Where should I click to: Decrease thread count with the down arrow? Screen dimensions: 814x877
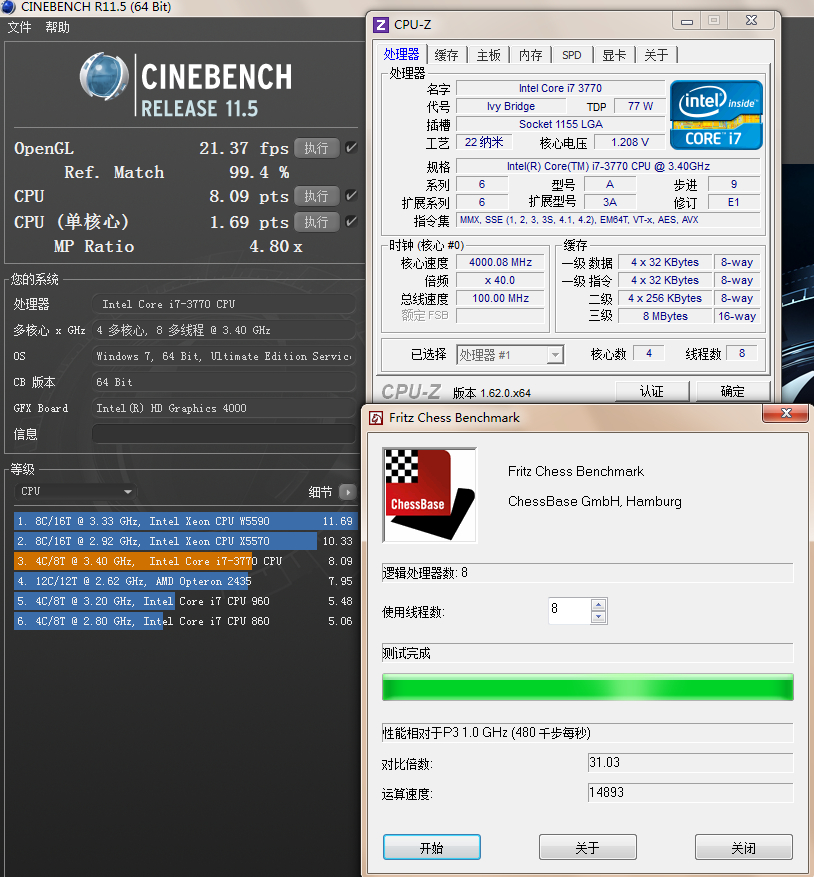[599, 617]
